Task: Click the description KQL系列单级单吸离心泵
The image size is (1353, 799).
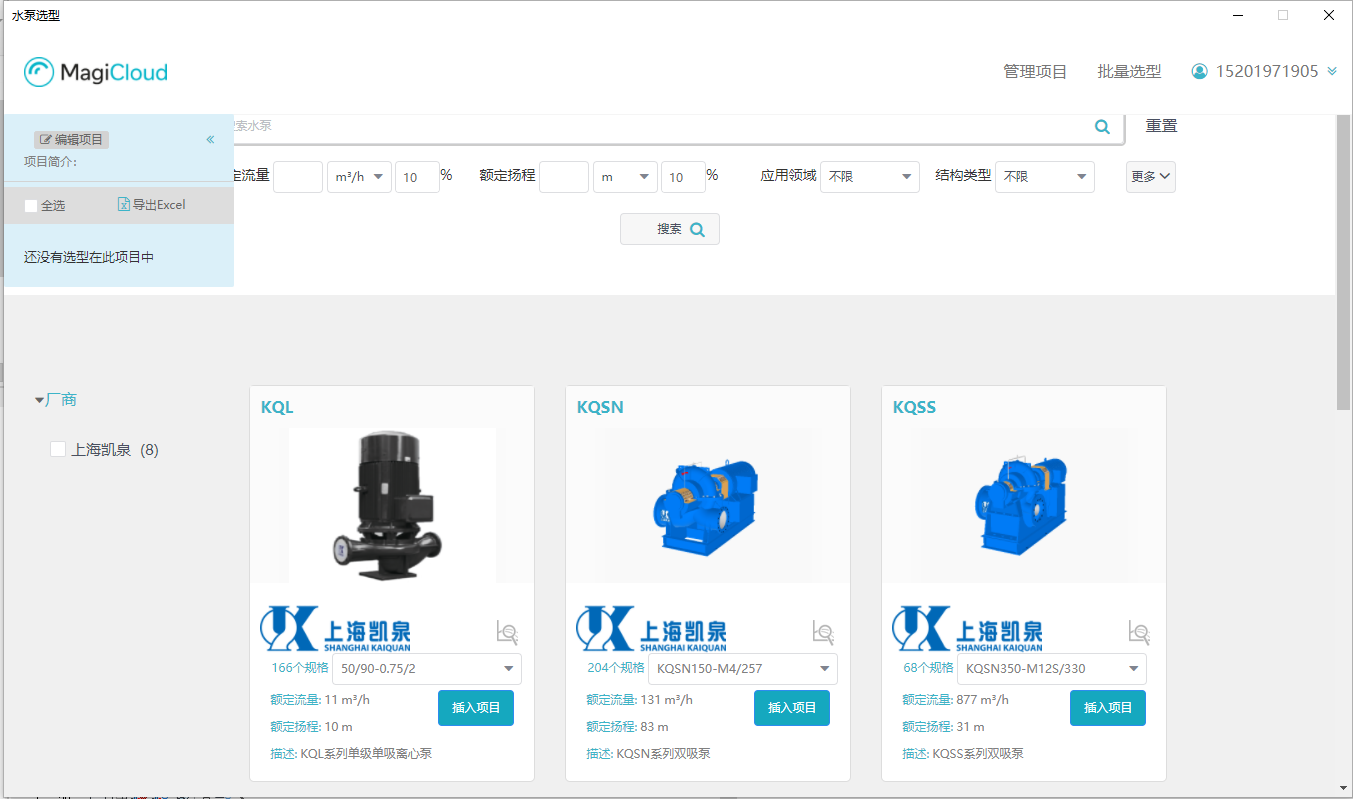Action: coord(366,754)
